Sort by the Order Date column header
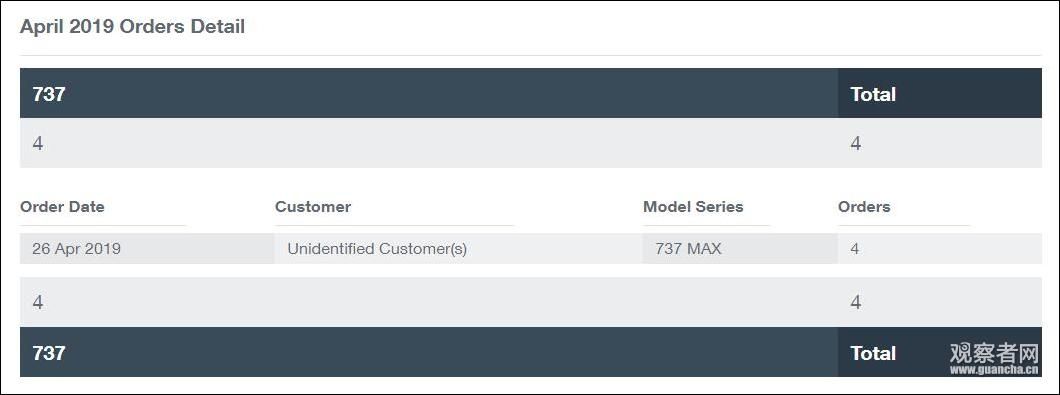This screenshot has height=395, width=1060. pos(62,207)
